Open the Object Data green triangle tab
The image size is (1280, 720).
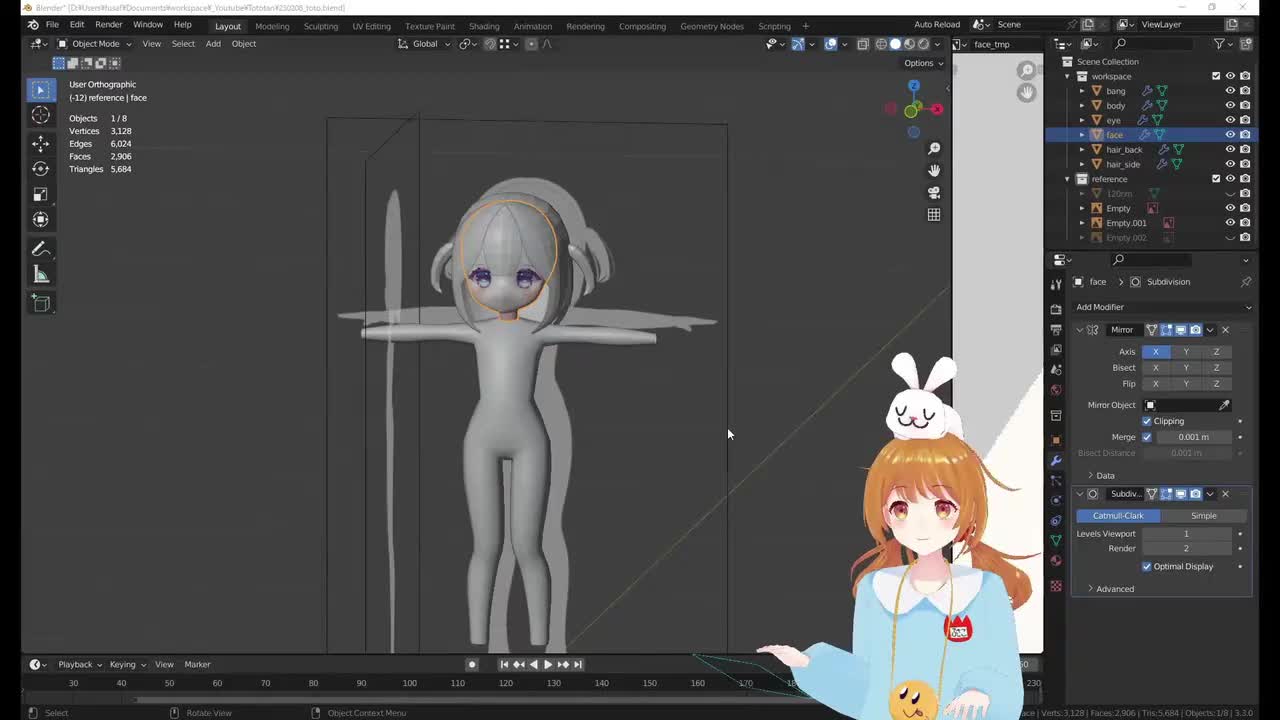click(1056, 540)
